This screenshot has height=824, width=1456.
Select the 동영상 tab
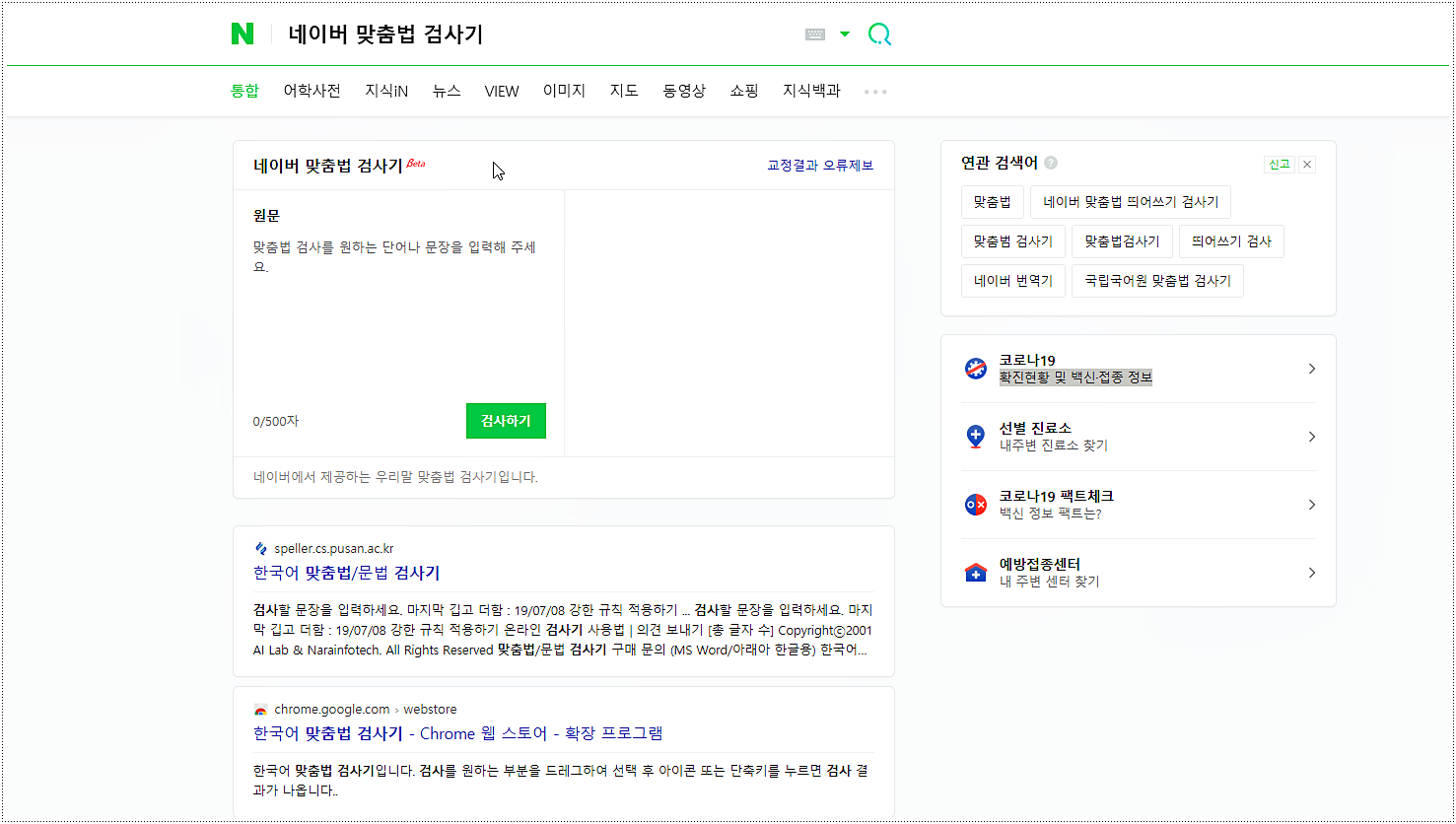pyautogui.click(x=684, y=91)
